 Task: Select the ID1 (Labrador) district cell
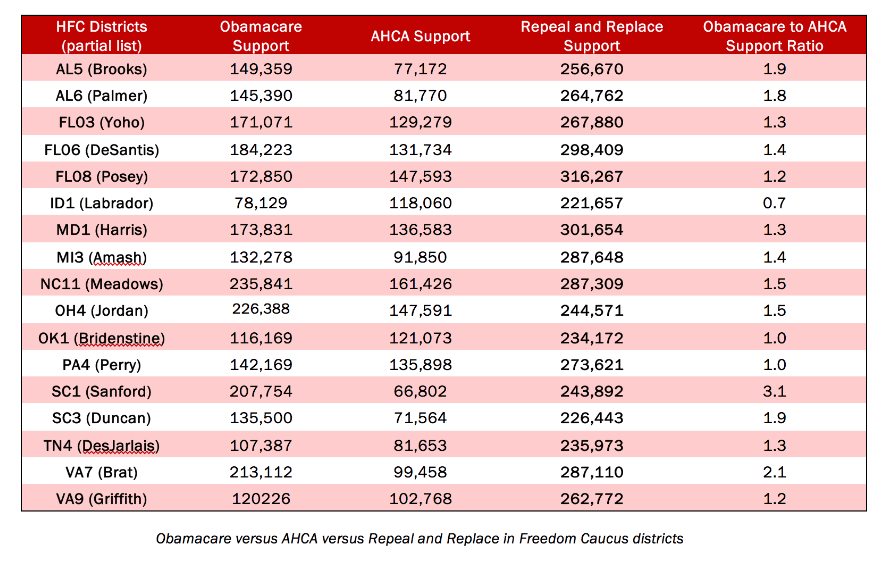tap(102, 203)
